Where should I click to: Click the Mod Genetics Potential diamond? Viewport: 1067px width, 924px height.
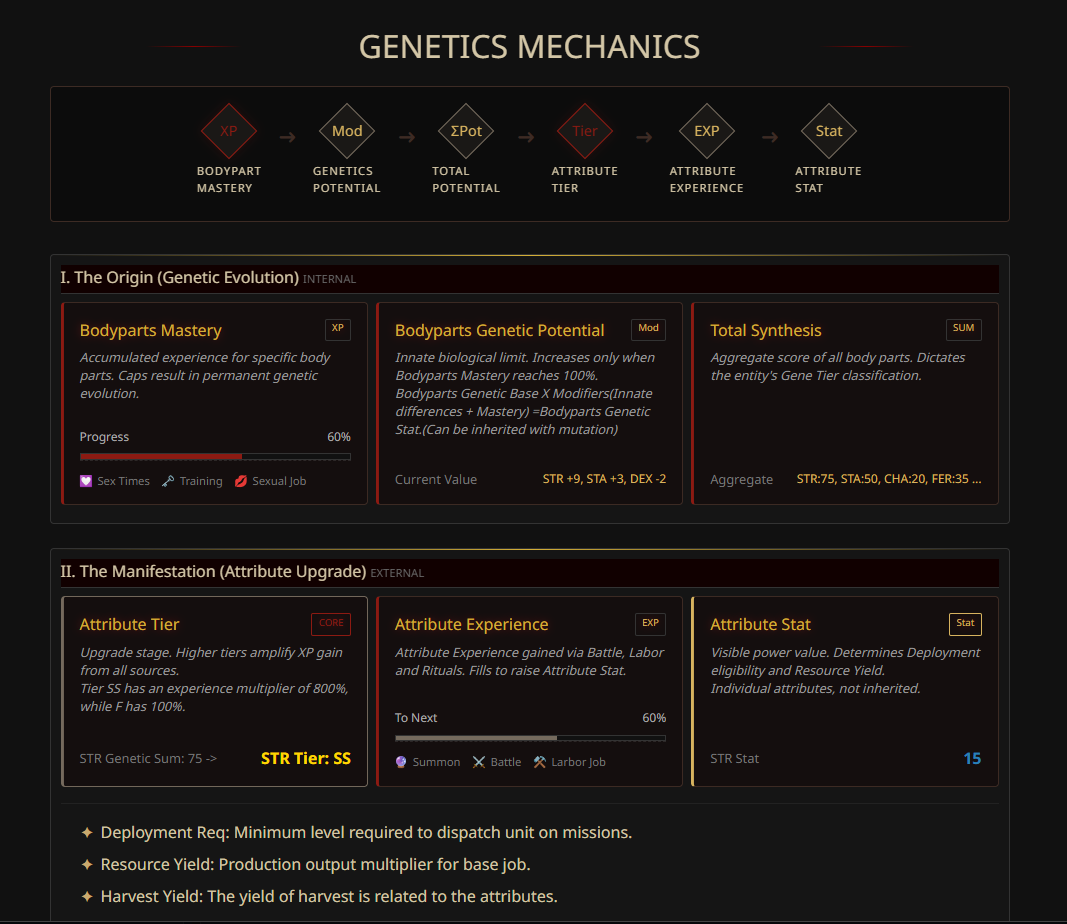[x=347, y=131]
